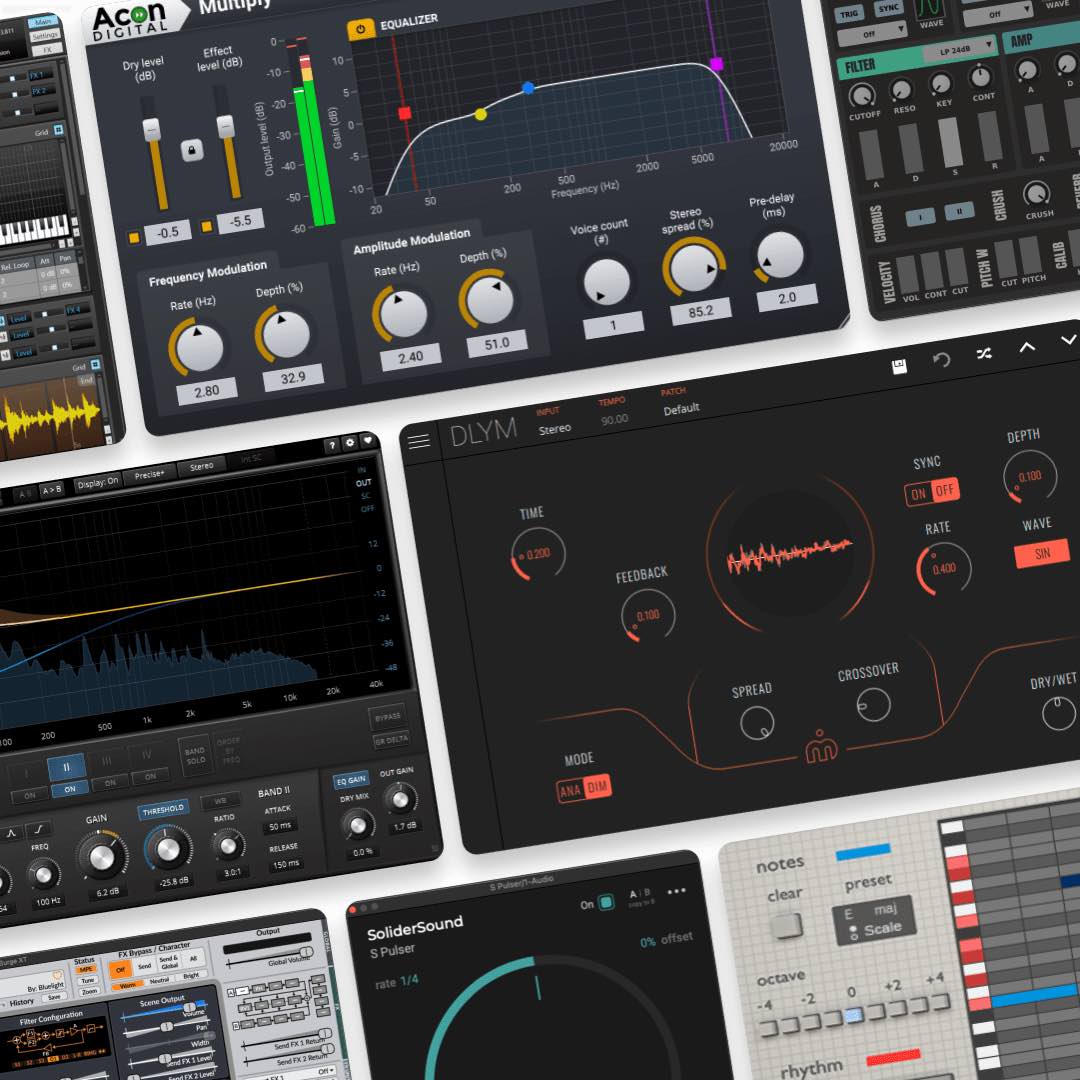1080x1080 pixels.
Task: Click the undo arrow icon in DLYM
Action: coord(941,360)
